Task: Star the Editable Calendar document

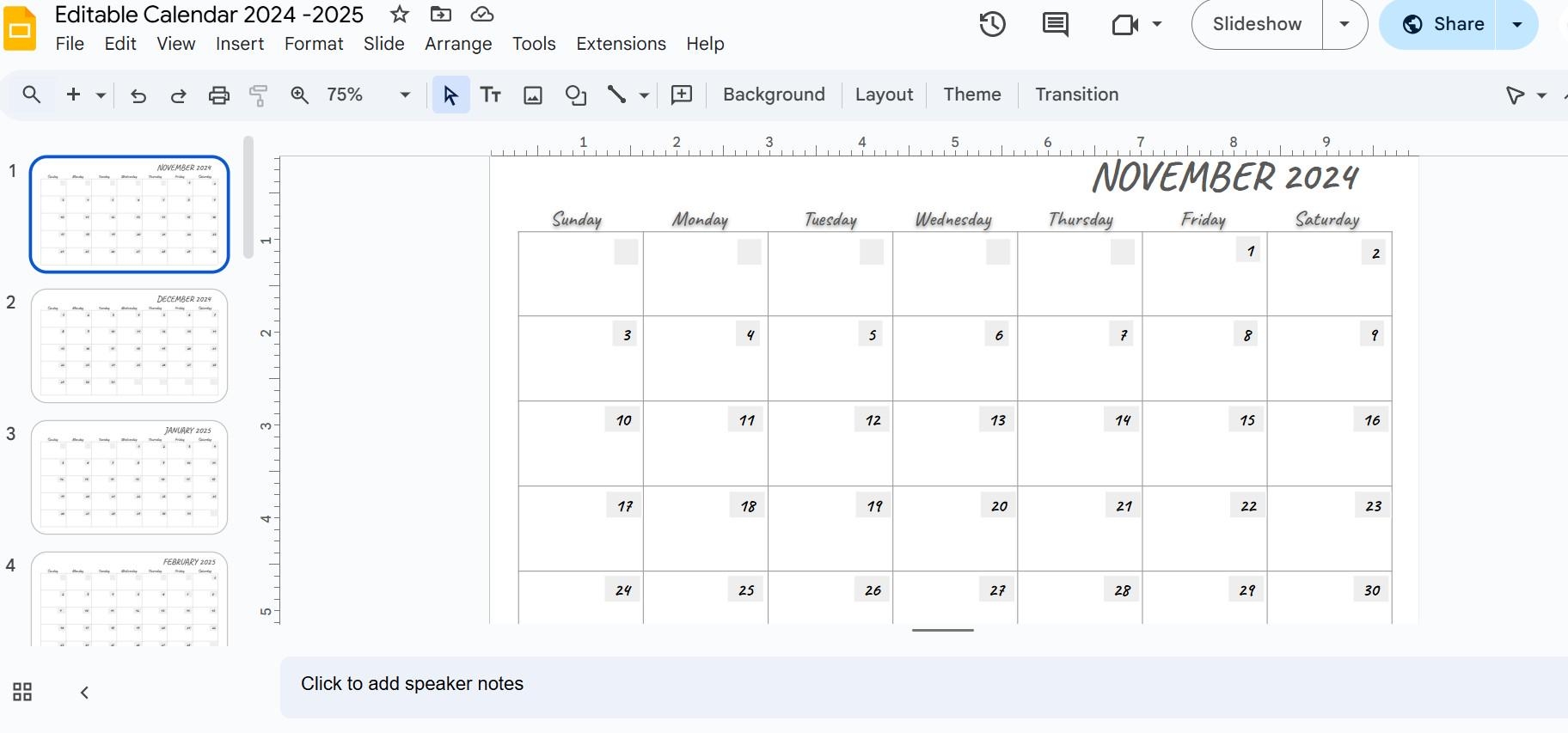Action: coord(399,15)
